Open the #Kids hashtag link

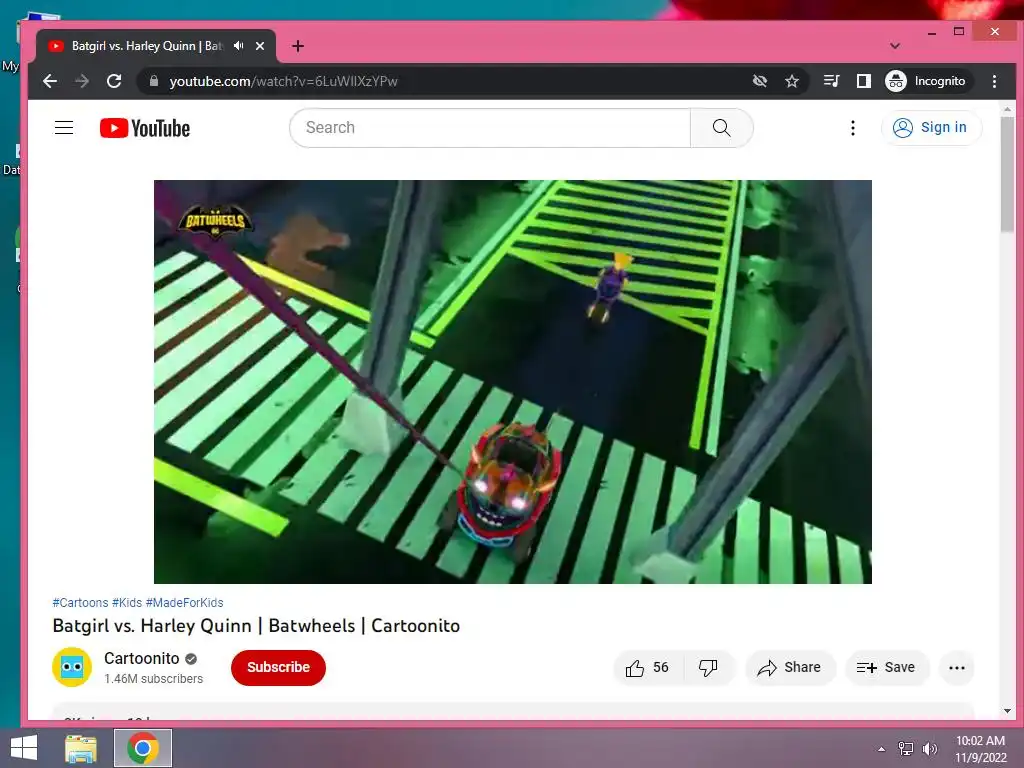tap(127, 603)
